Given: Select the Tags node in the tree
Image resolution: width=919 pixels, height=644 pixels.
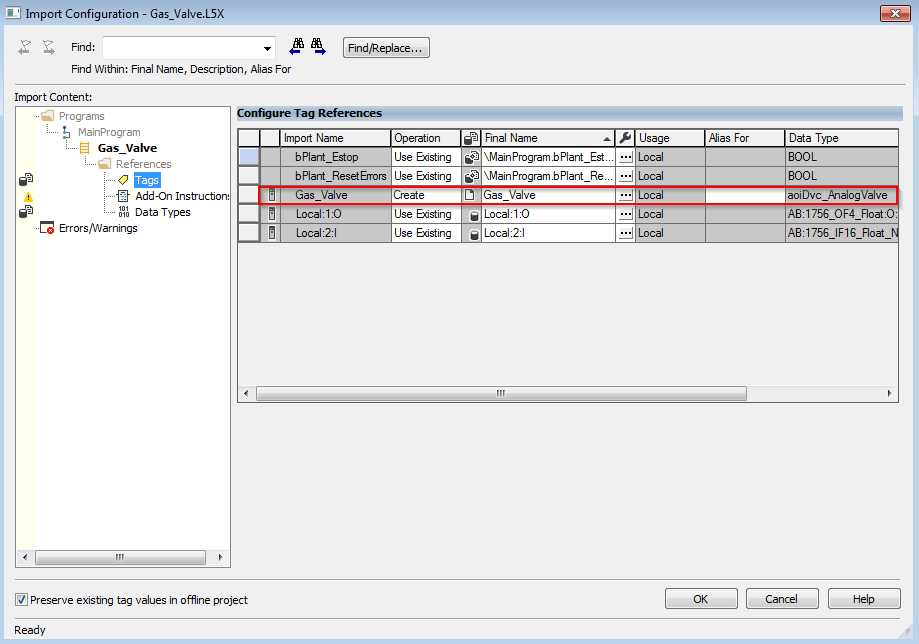Looking at the screenshot, I should [x=147, y=180].
